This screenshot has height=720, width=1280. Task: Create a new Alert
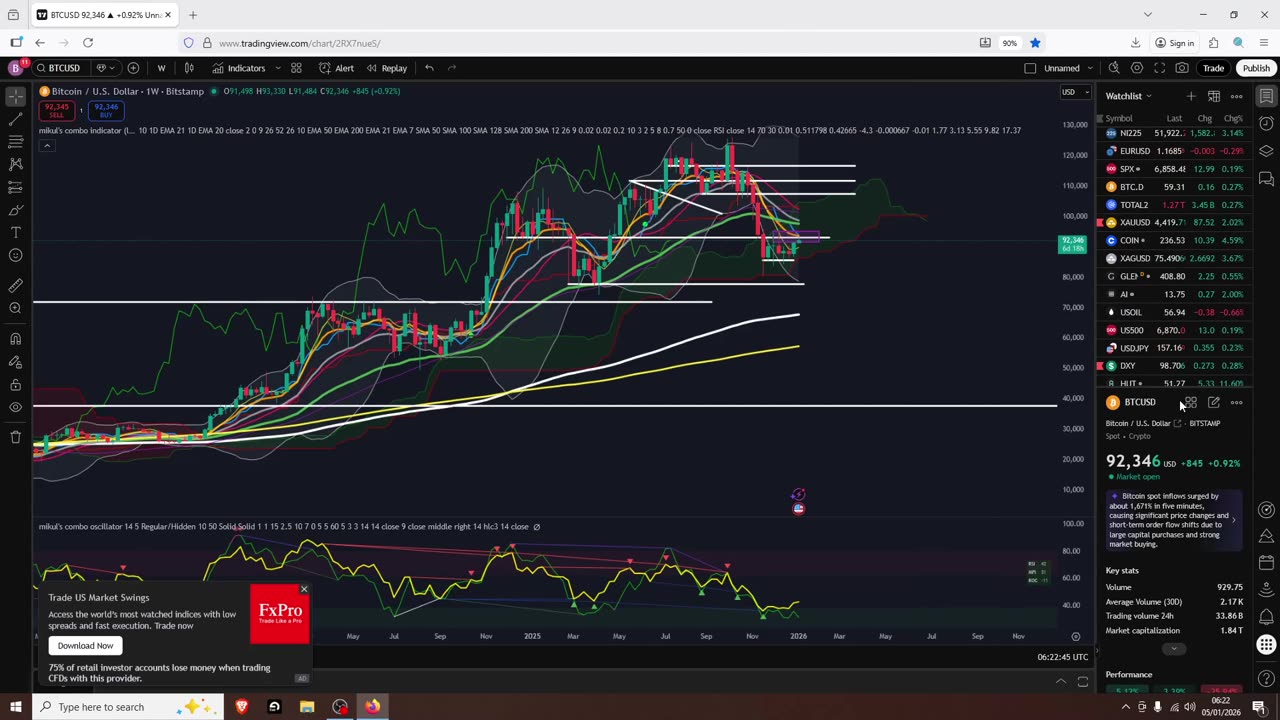click(x=336, y=68)
